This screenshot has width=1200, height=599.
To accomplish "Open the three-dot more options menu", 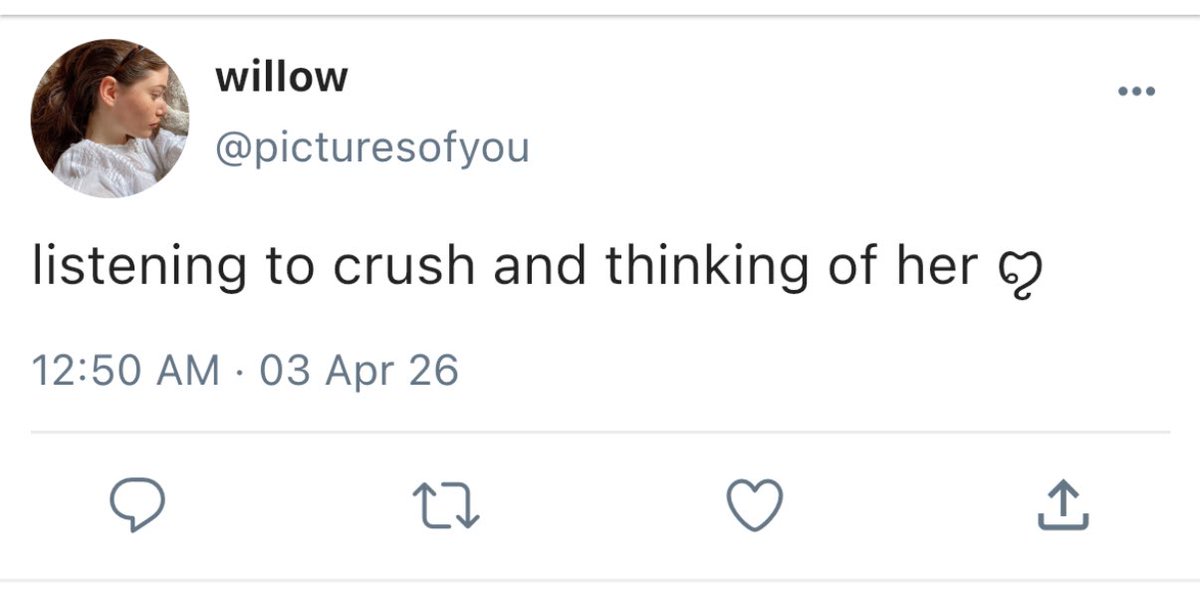I will 1136,93.
